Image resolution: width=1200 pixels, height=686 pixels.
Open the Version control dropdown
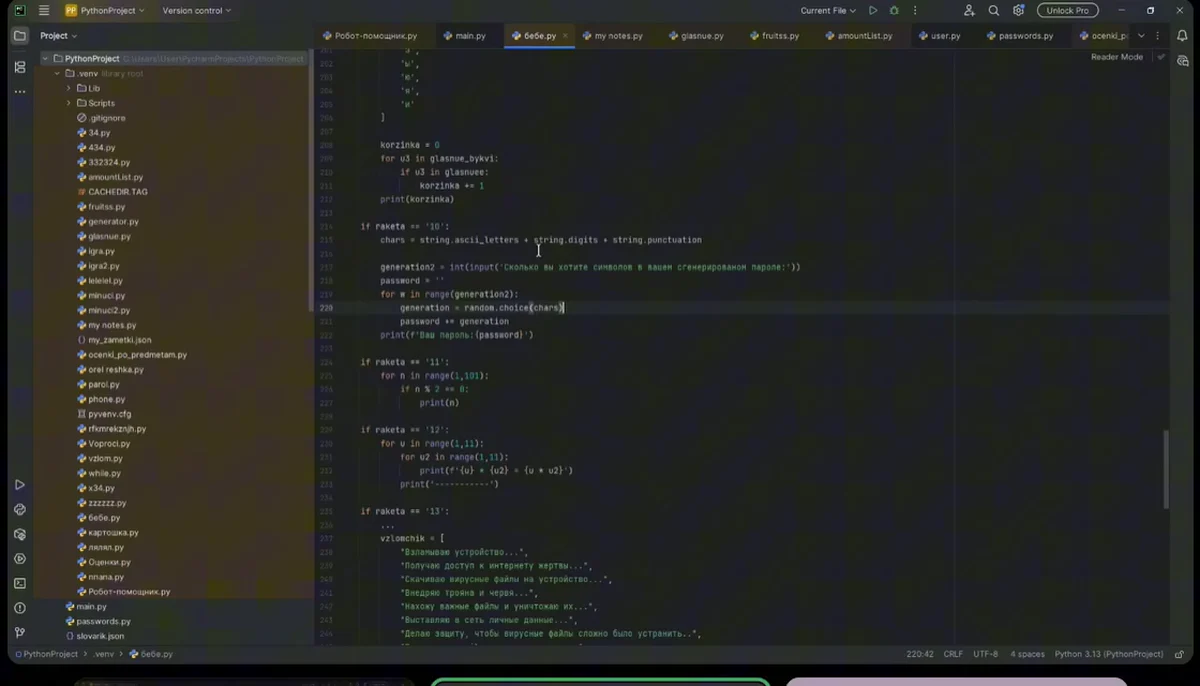(x=196, y=10)
